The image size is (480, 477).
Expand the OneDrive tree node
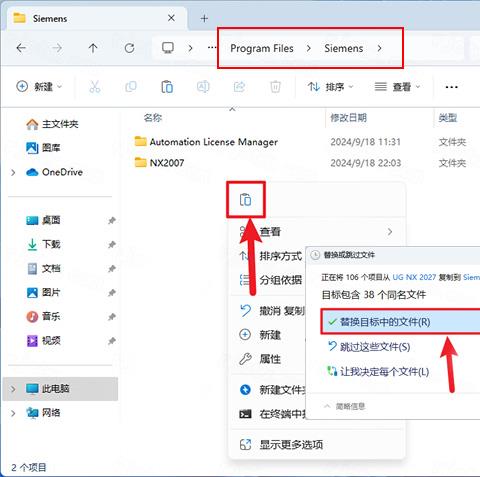13,172
